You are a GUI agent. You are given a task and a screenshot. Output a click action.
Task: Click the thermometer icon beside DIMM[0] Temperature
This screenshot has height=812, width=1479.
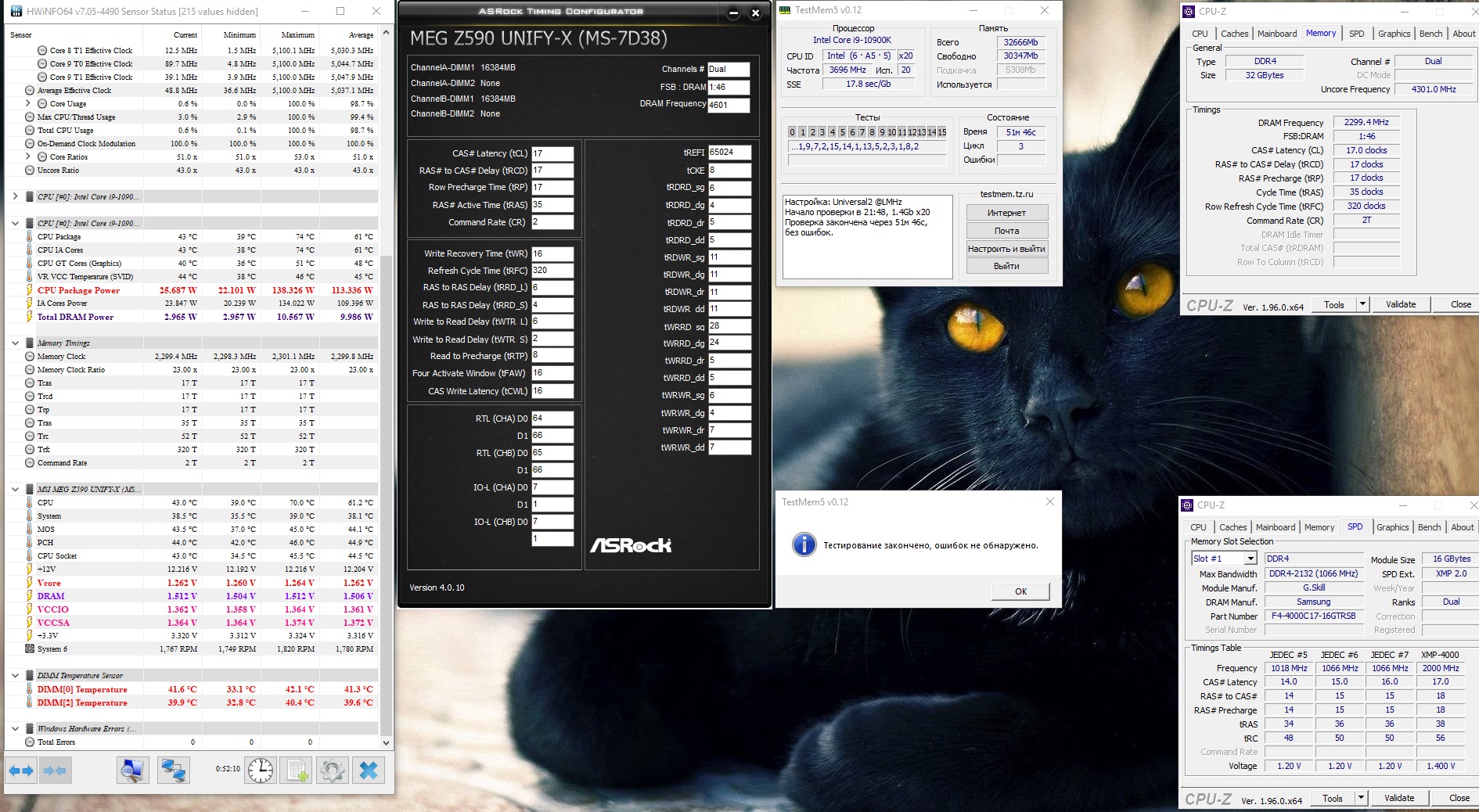pyautogui.click(x=30, y=689)
